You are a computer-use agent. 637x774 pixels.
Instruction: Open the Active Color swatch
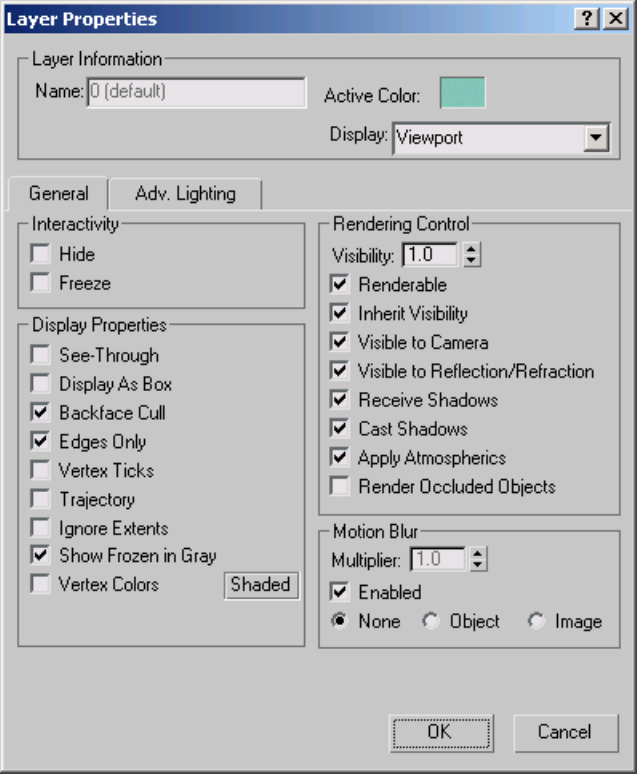tap(462, 93)
